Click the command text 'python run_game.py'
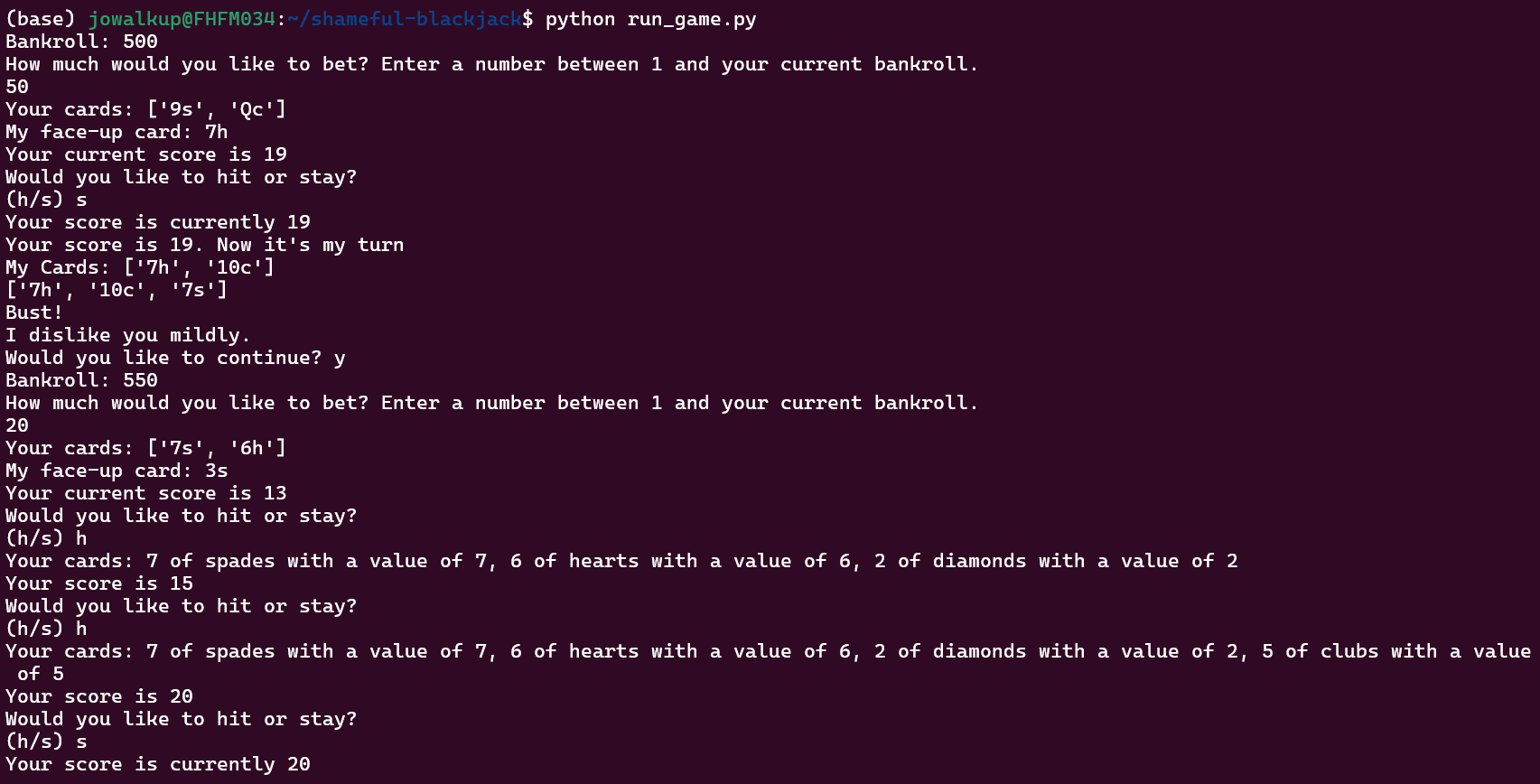The height and width of the screenshot is (784, 1540). 650,19
